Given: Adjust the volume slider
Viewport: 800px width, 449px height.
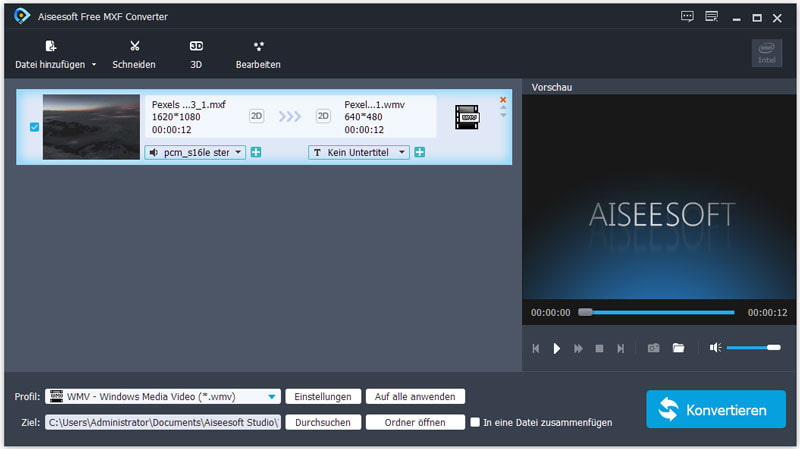Looking at the screenshot, I should pyautogui.click(x=754, y=347).
